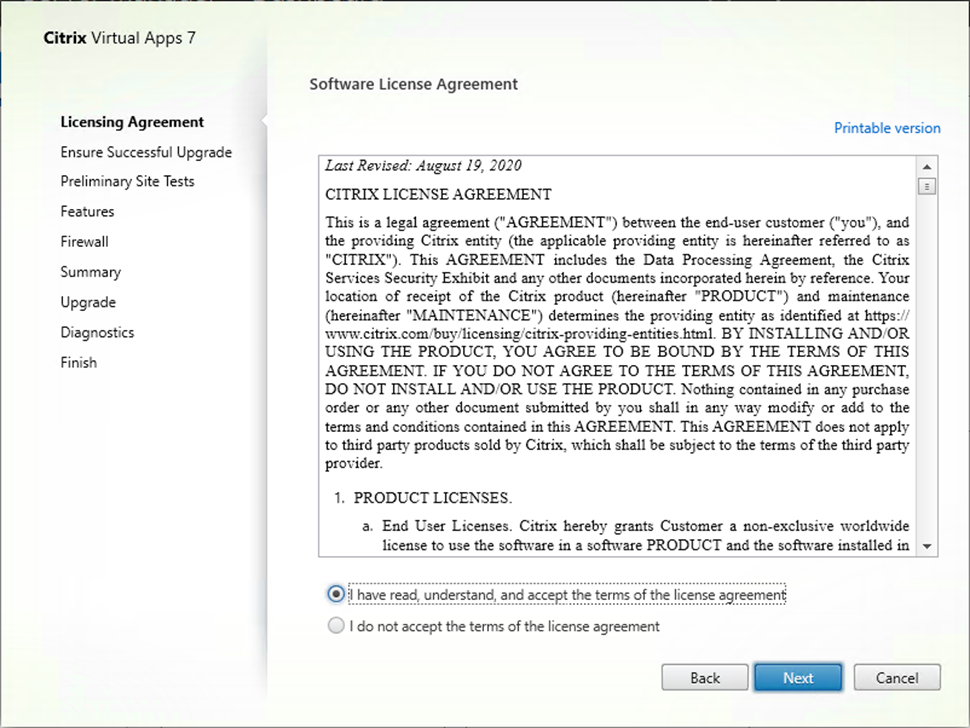Select Diagnostics step in sidebar
The width and height of the screenshot is (970, 728).
click(x=97, y=333)
